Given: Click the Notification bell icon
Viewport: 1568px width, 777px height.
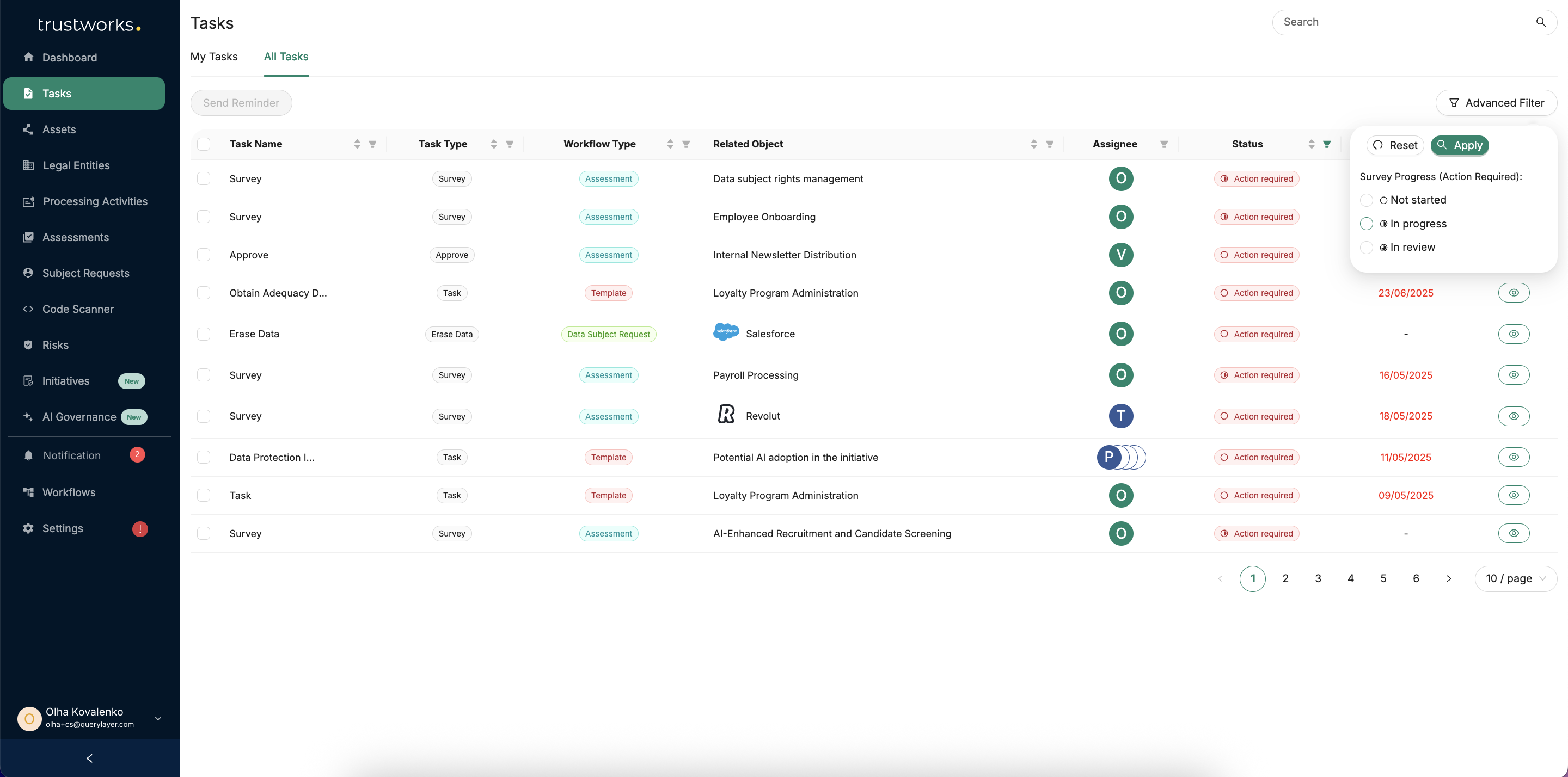Looking at the screenshot, I should click(x=29, y=454).
